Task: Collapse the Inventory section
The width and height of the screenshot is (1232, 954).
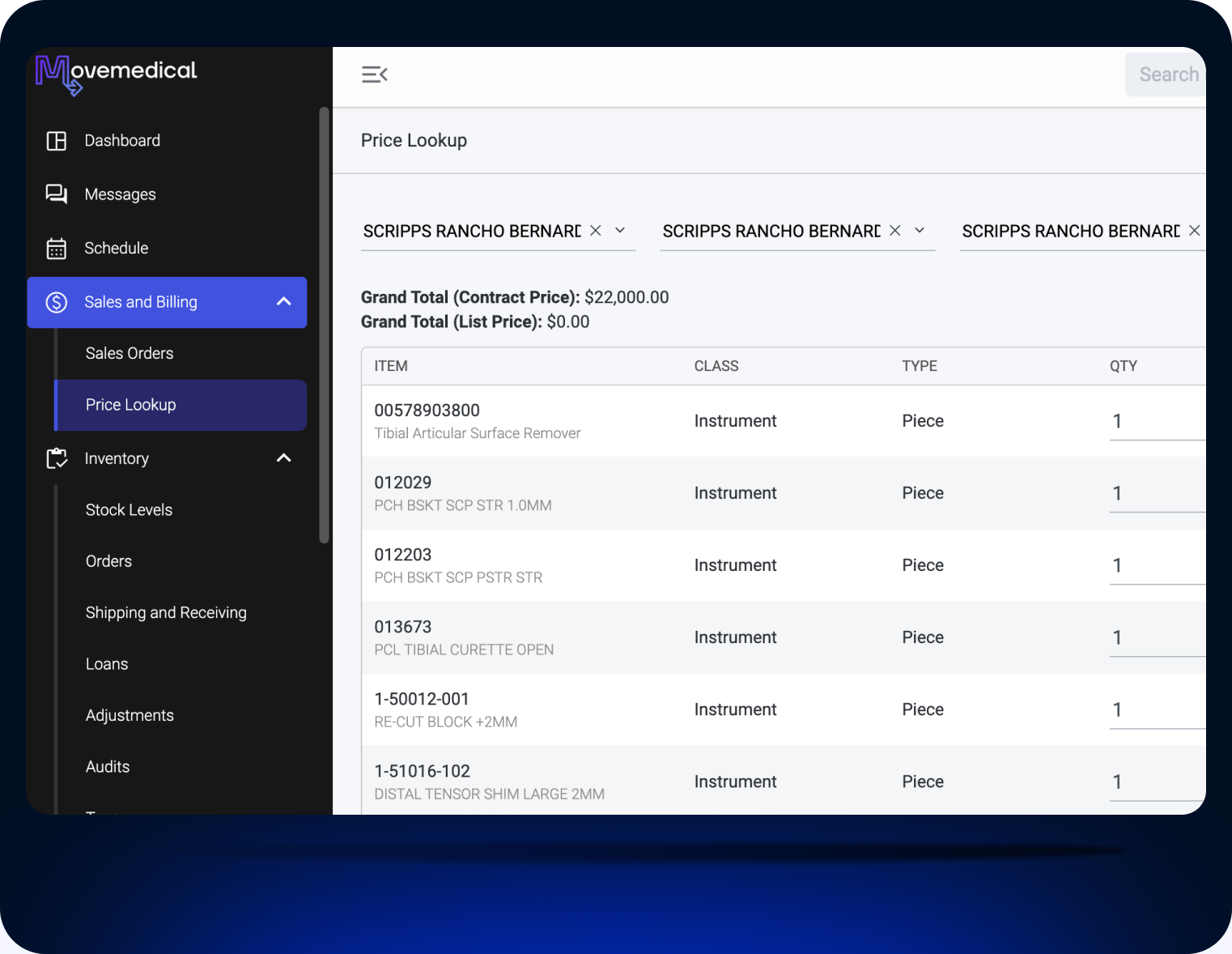Action: tap(283, 458)
